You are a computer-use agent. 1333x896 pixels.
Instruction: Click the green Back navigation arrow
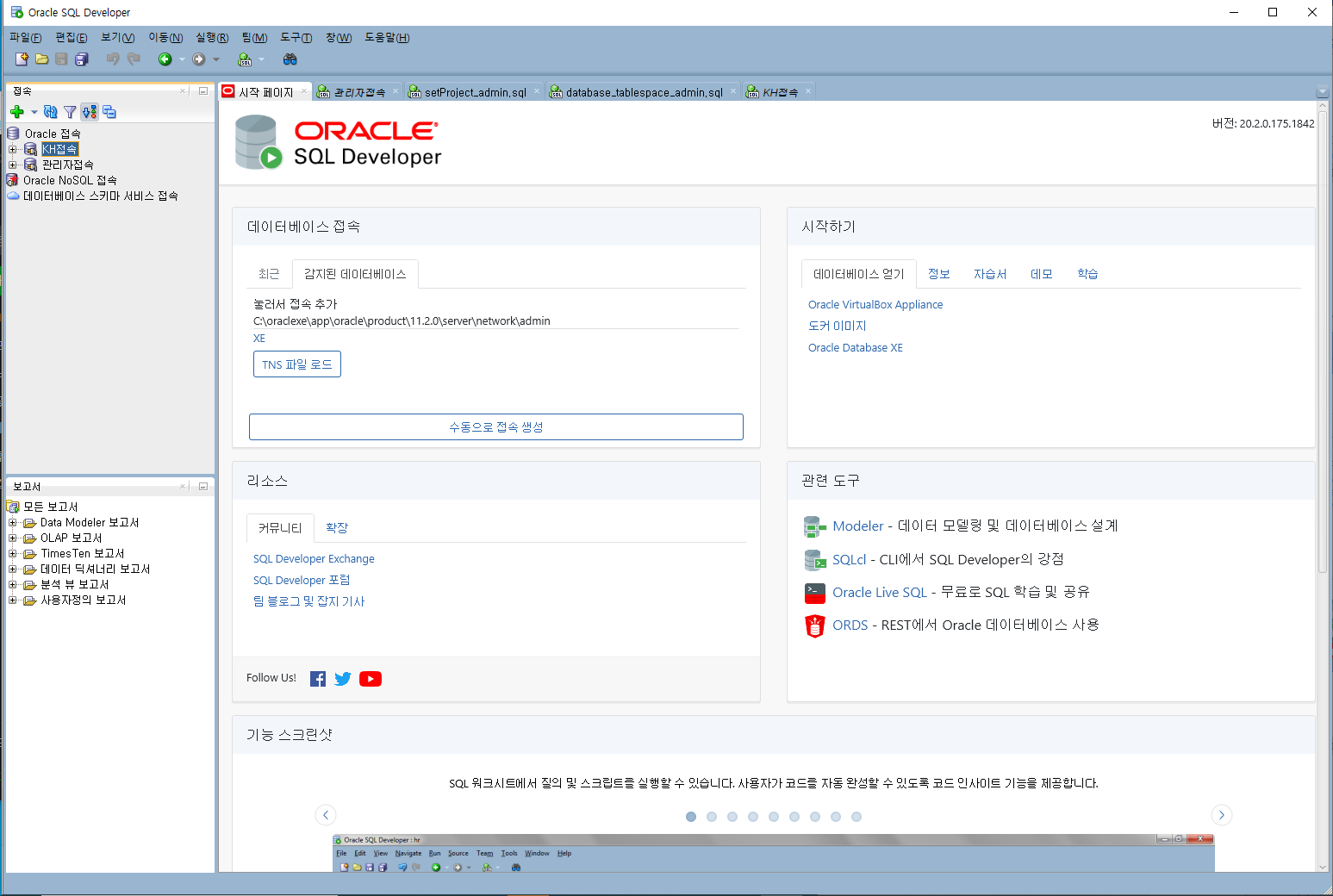click(165, 59)
